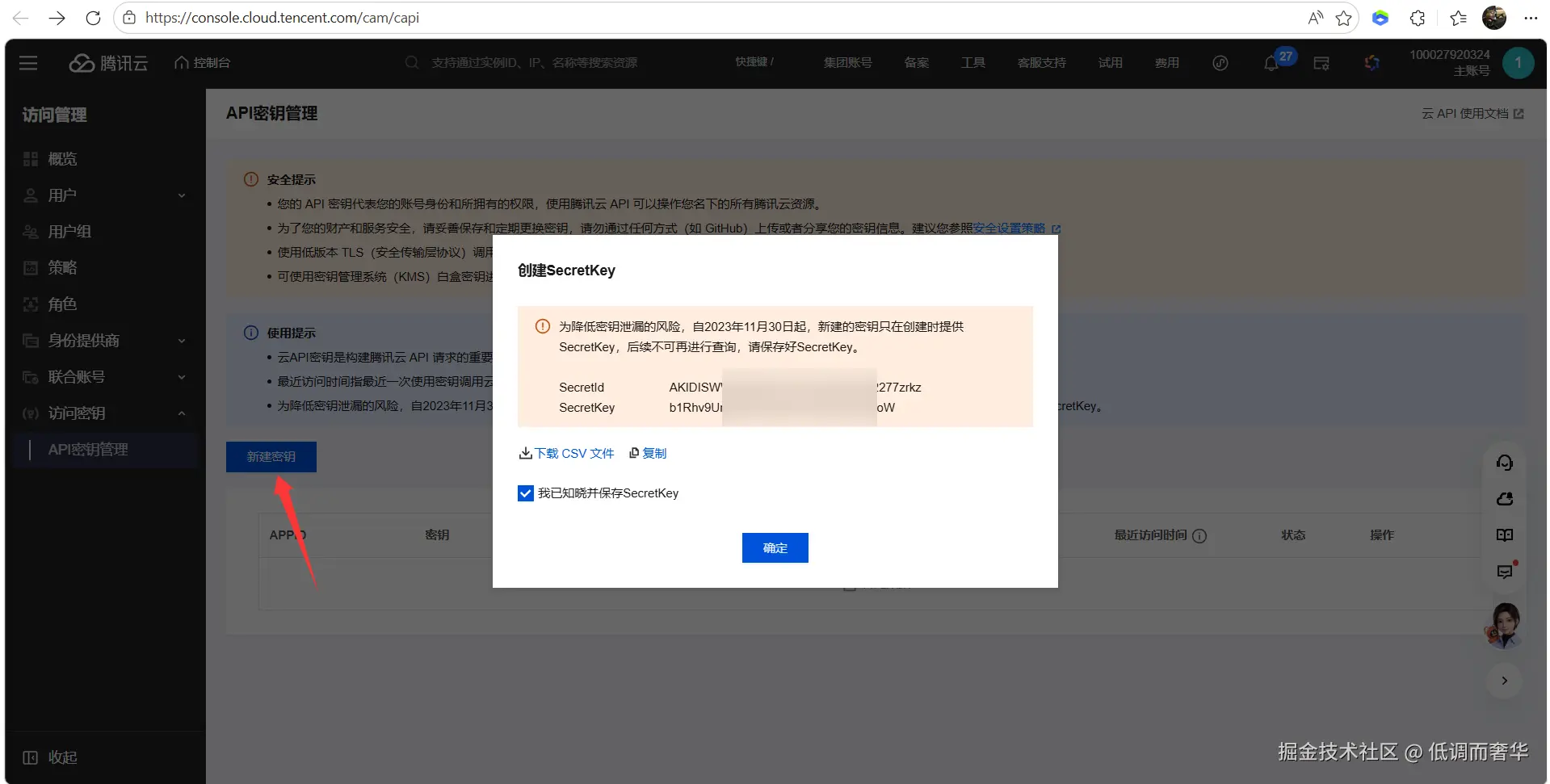Open the 工具 top menu
Screen dimensions: 1550x784
click(972, 63)
